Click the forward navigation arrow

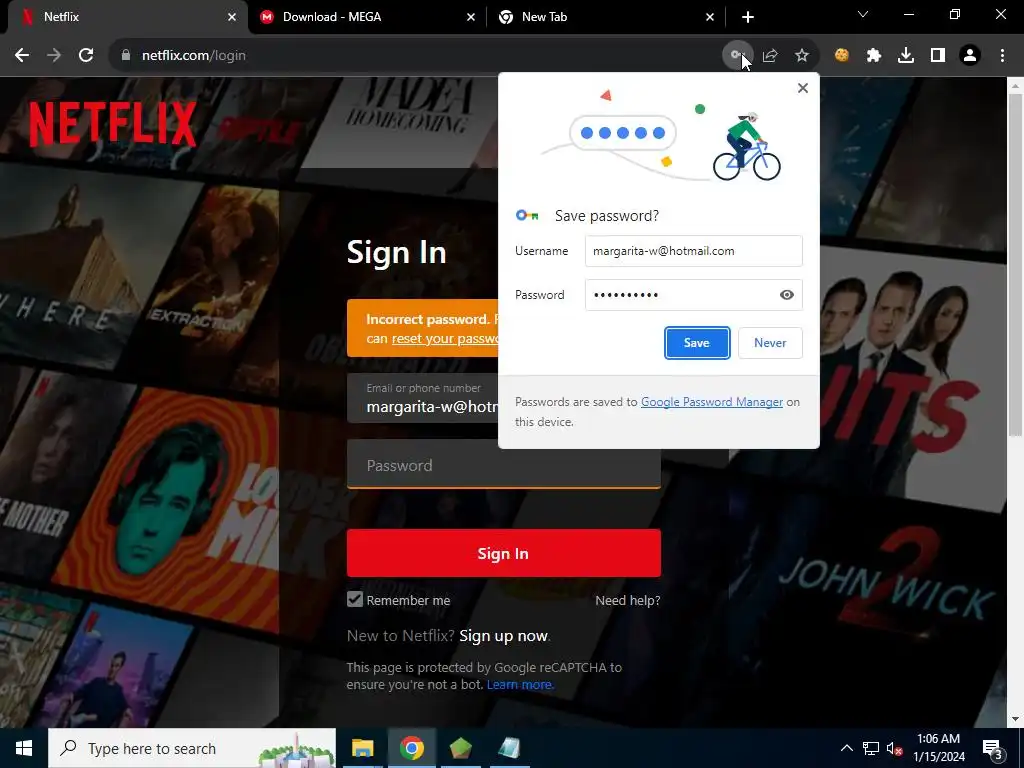click(54, 56)
